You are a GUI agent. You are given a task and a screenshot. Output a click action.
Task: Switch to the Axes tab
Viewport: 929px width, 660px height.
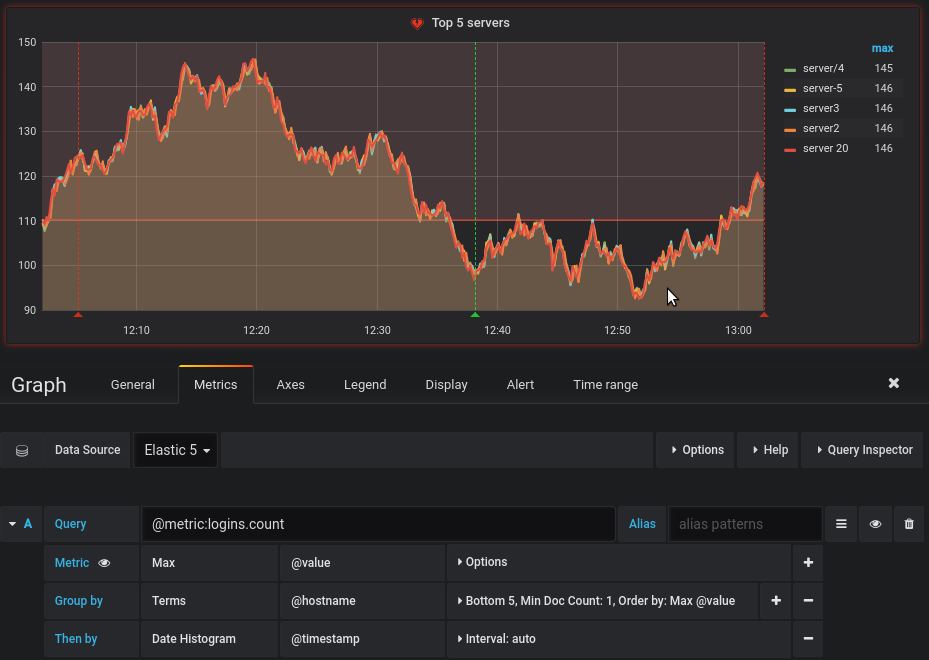coord(290,384)
